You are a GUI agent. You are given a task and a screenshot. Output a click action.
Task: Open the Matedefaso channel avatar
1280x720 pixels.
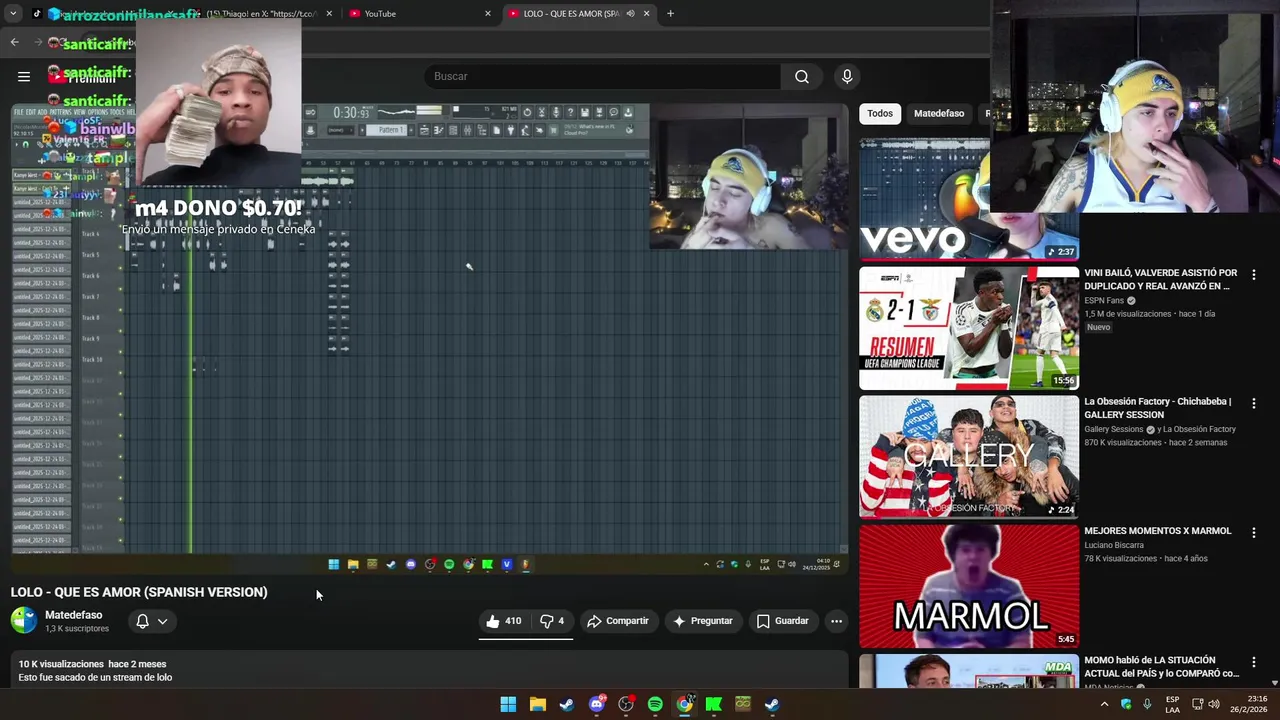pyautogui.click(x=24, y=621)
